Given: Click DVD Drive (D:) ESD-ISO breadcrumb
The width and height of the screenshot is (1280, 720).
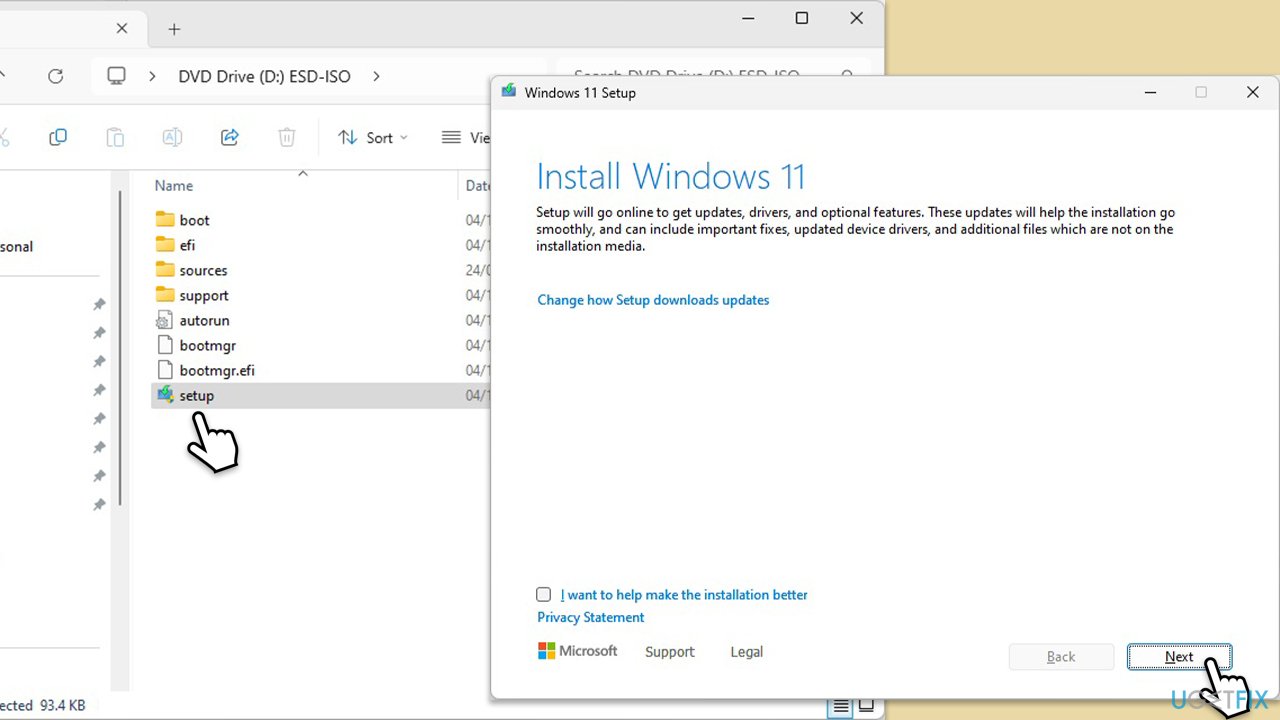Looking at the screenshot, I should 264,76.
